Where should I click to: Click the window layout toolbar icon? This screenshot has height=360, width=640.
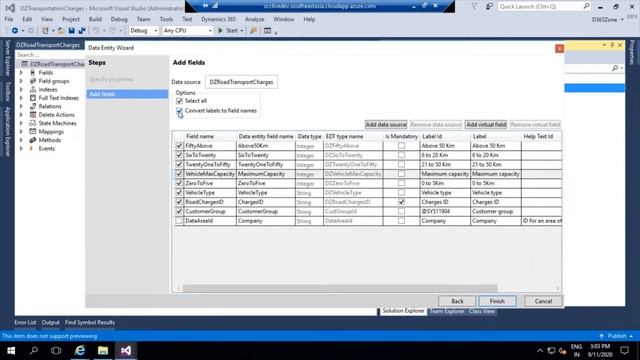click(267, 31)
